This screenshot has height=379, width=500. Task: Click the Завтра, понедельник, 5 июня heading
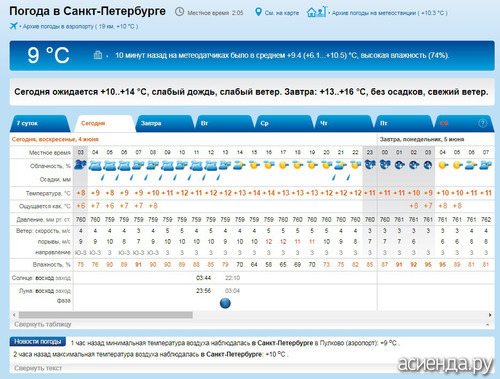422,139
